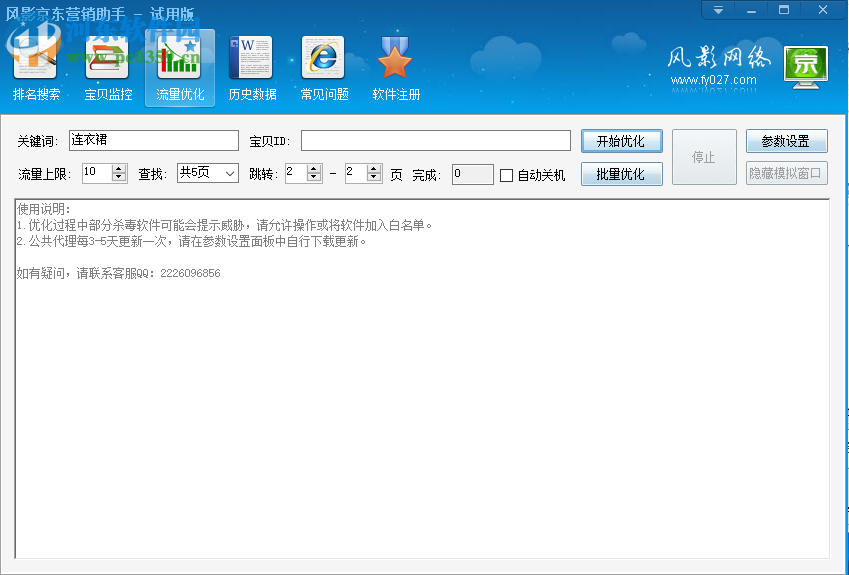This screenshot has width=849, height=575.
Task: Open the title bar dropdown menu arrow
Action: click(718, 10)
